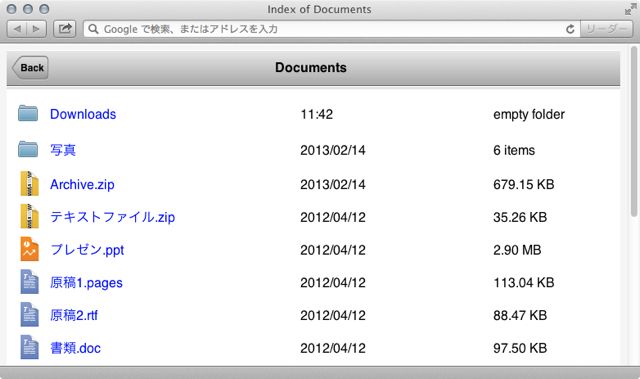Click the date of 原稿2.rtf
This screenshot has height=379, width=640.
pos(333,315)
